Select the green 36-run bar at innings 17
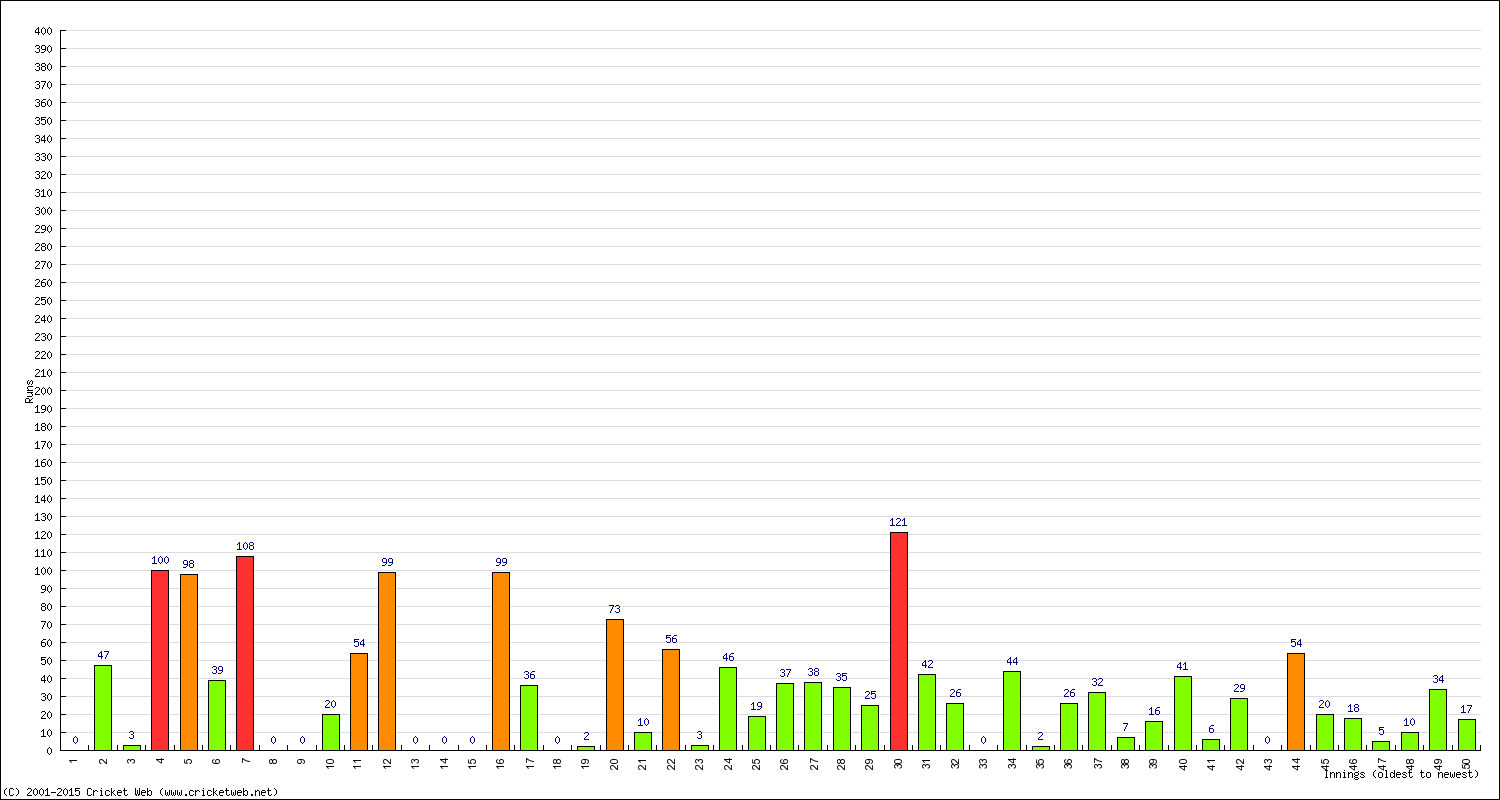 [529, 718]
